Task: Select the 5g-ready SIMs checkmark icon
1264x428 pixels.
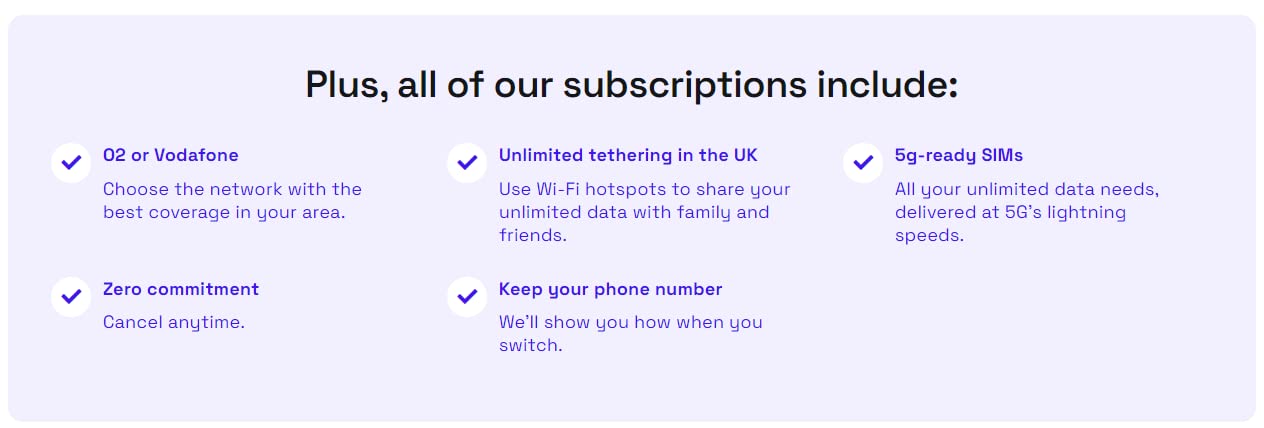Action: point(863,162)
